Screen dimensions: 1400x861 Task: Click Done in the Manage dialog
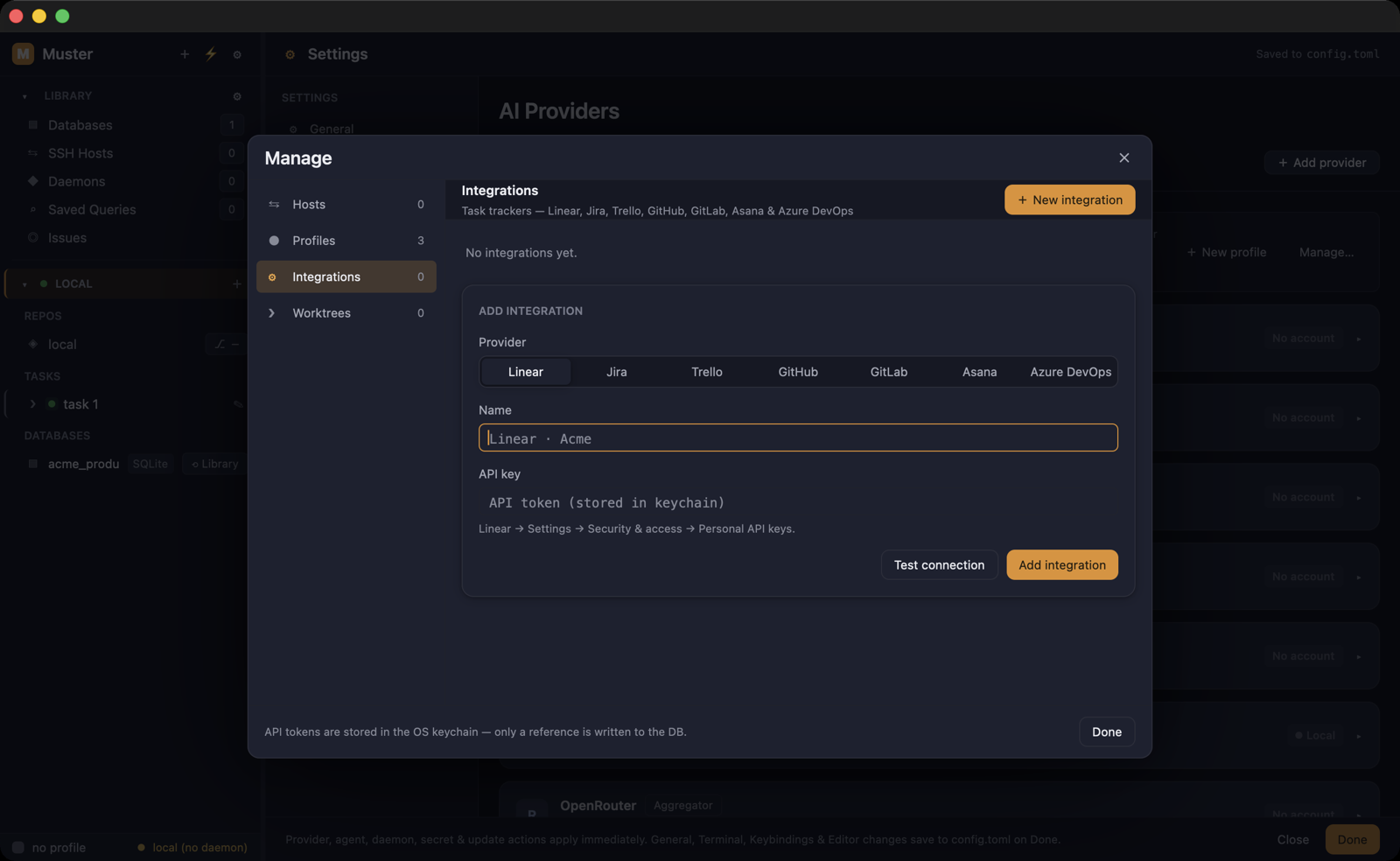pos(1106,731)
